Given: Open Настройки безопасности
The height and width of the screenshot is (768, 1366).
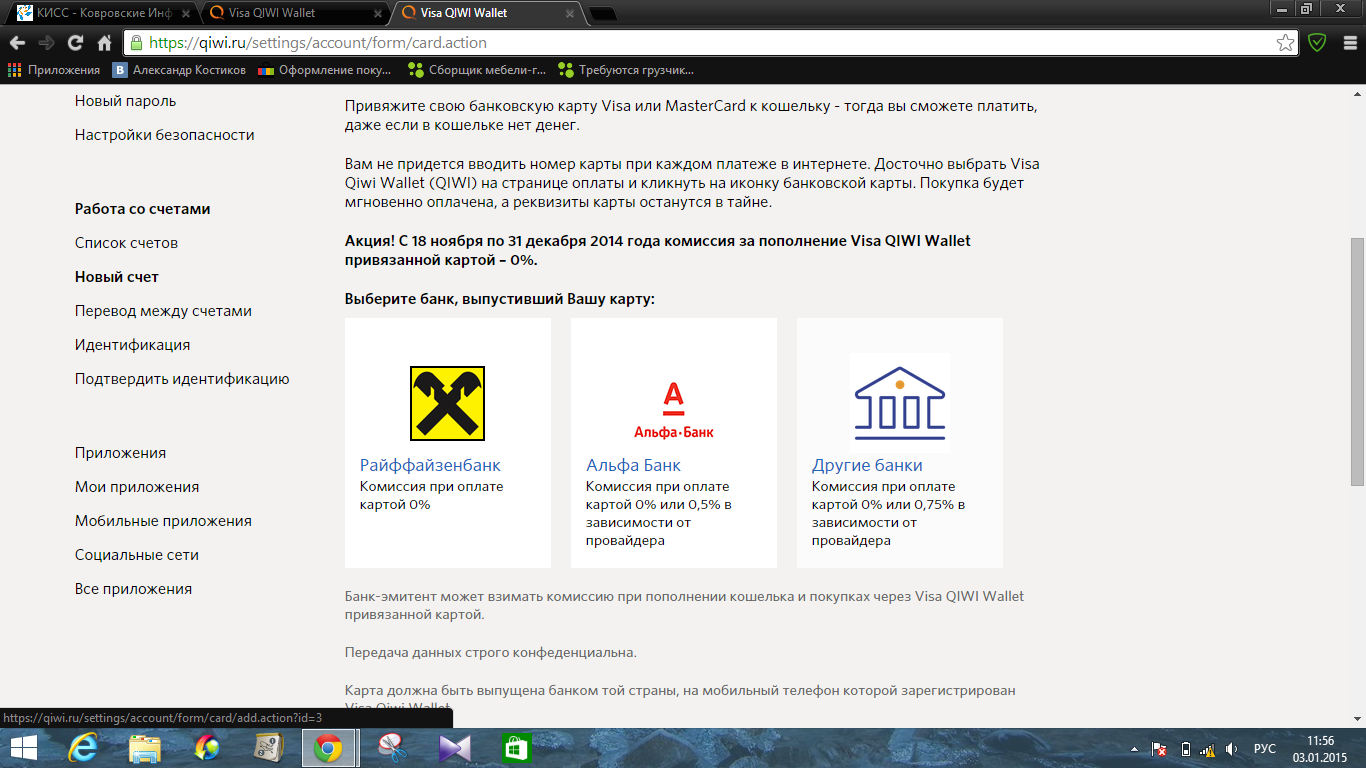Looking at the screenshot, I should point(164,135).
